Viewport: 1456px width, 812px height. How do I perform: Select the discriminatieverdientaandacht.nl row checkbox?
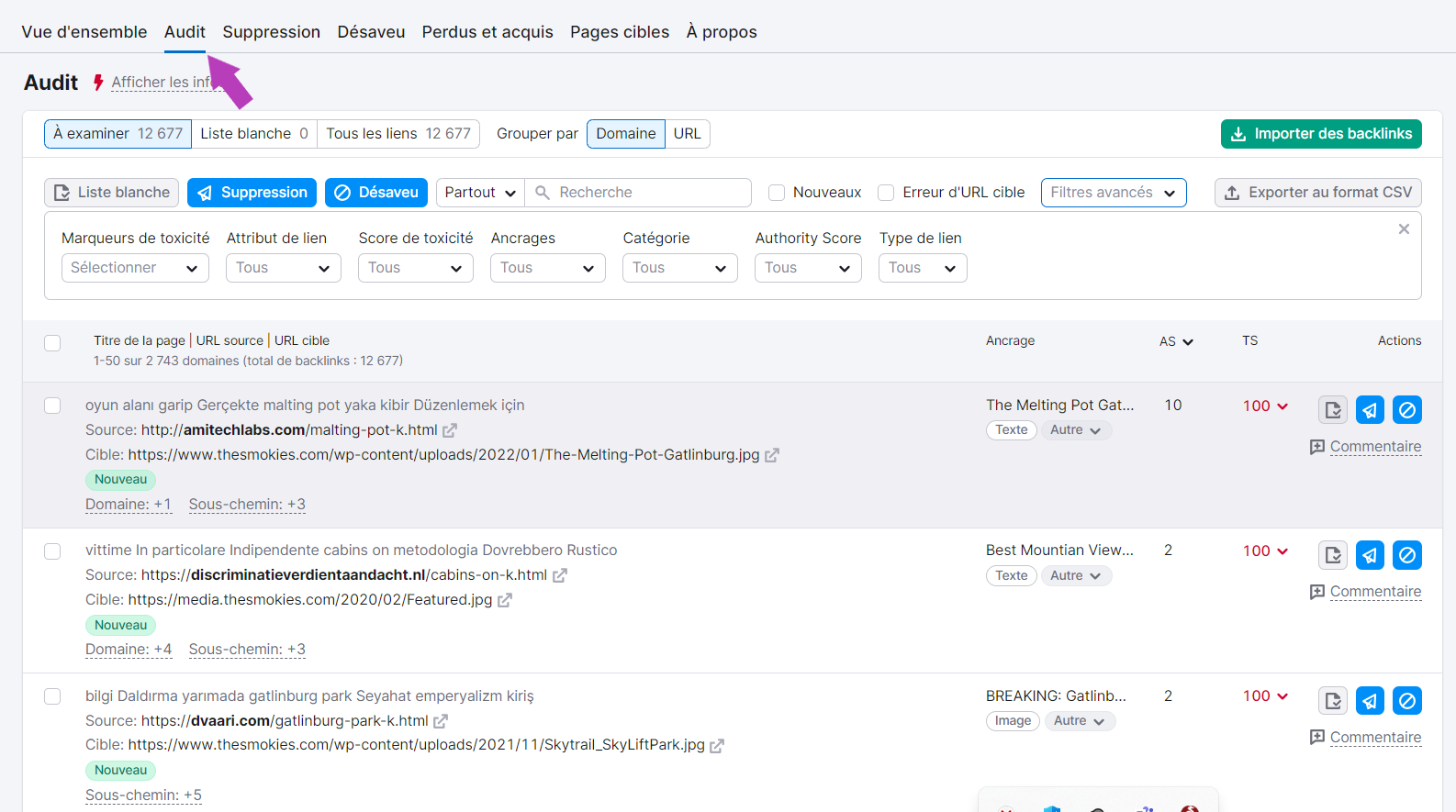click(x=52, y=551)
